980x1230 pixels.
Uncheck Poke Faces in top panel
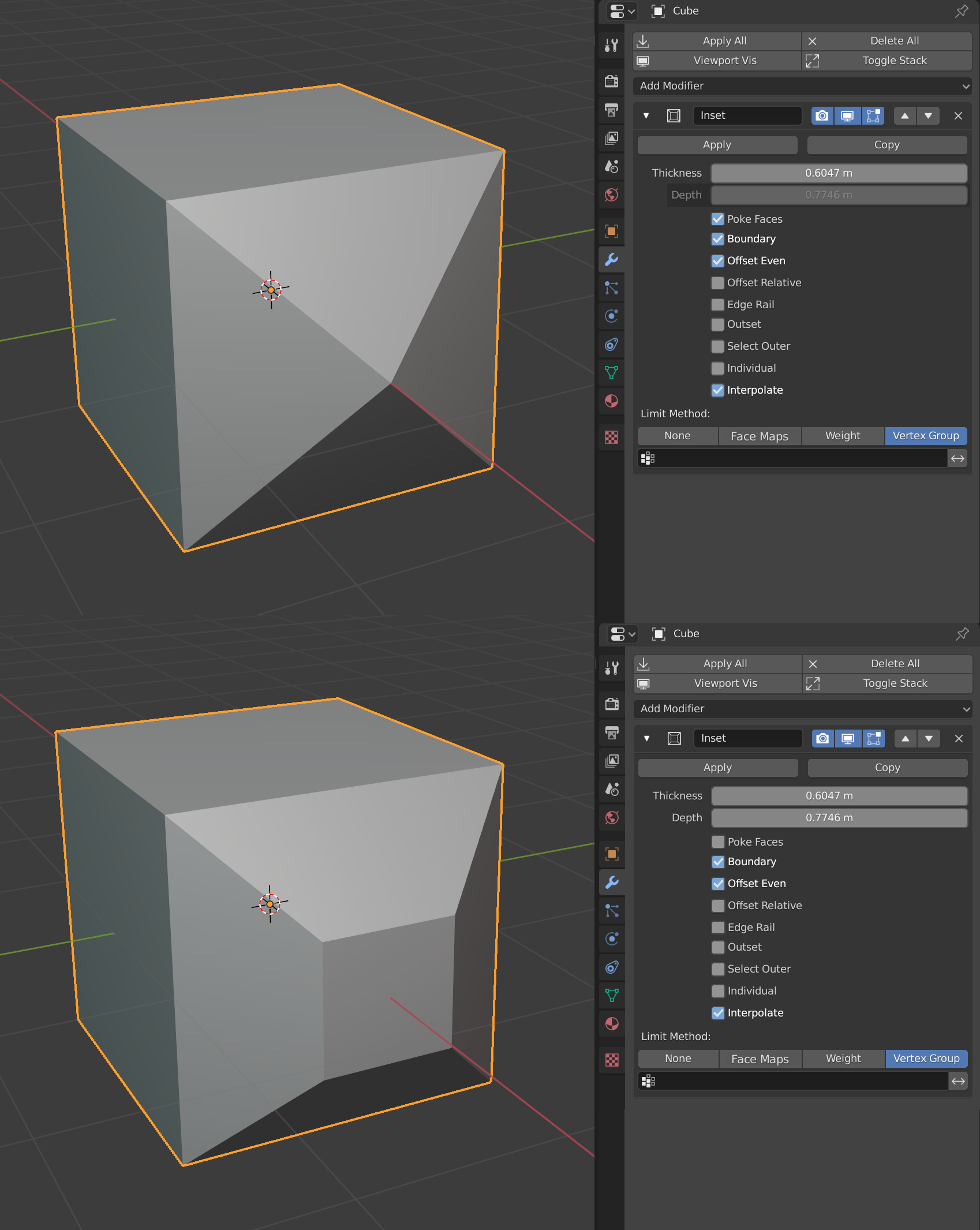[717, 219]
